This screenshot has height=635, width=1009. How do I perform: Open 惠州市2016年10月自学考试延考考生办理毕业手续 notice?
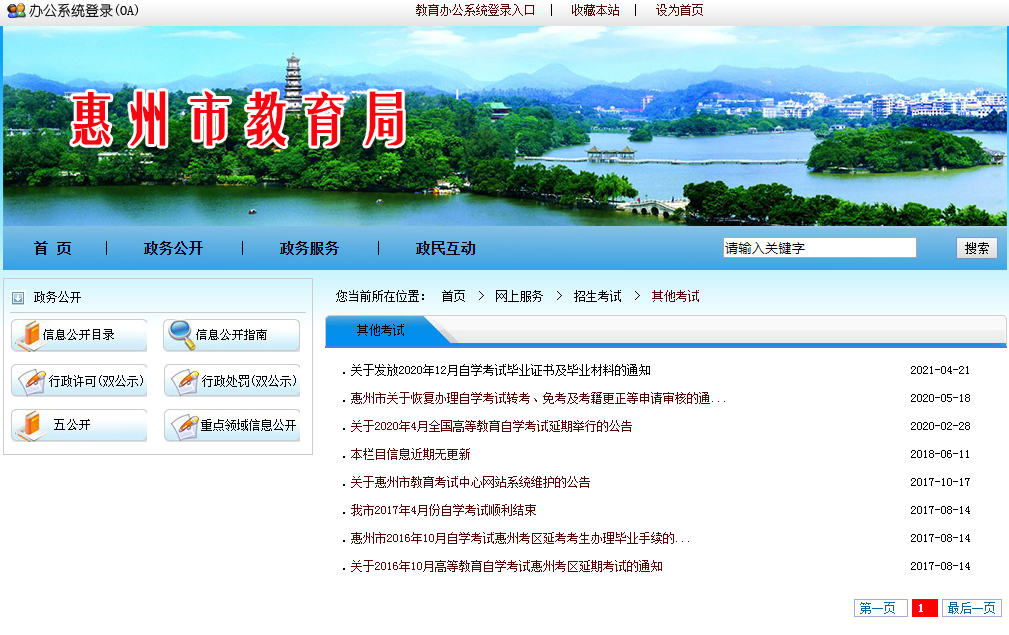click(520, 538)
